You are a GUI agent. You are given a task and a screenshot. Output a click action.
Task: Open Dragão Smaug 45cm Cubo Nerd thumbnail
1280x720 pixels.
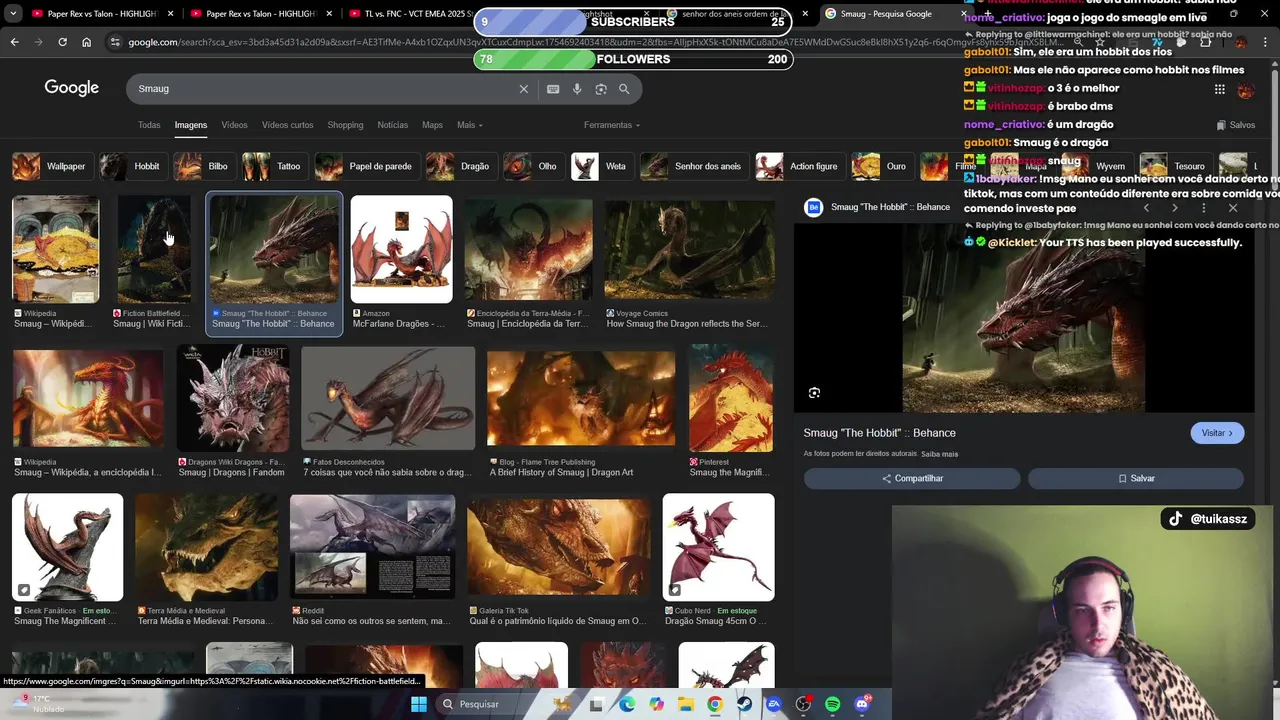coord(718,547)
